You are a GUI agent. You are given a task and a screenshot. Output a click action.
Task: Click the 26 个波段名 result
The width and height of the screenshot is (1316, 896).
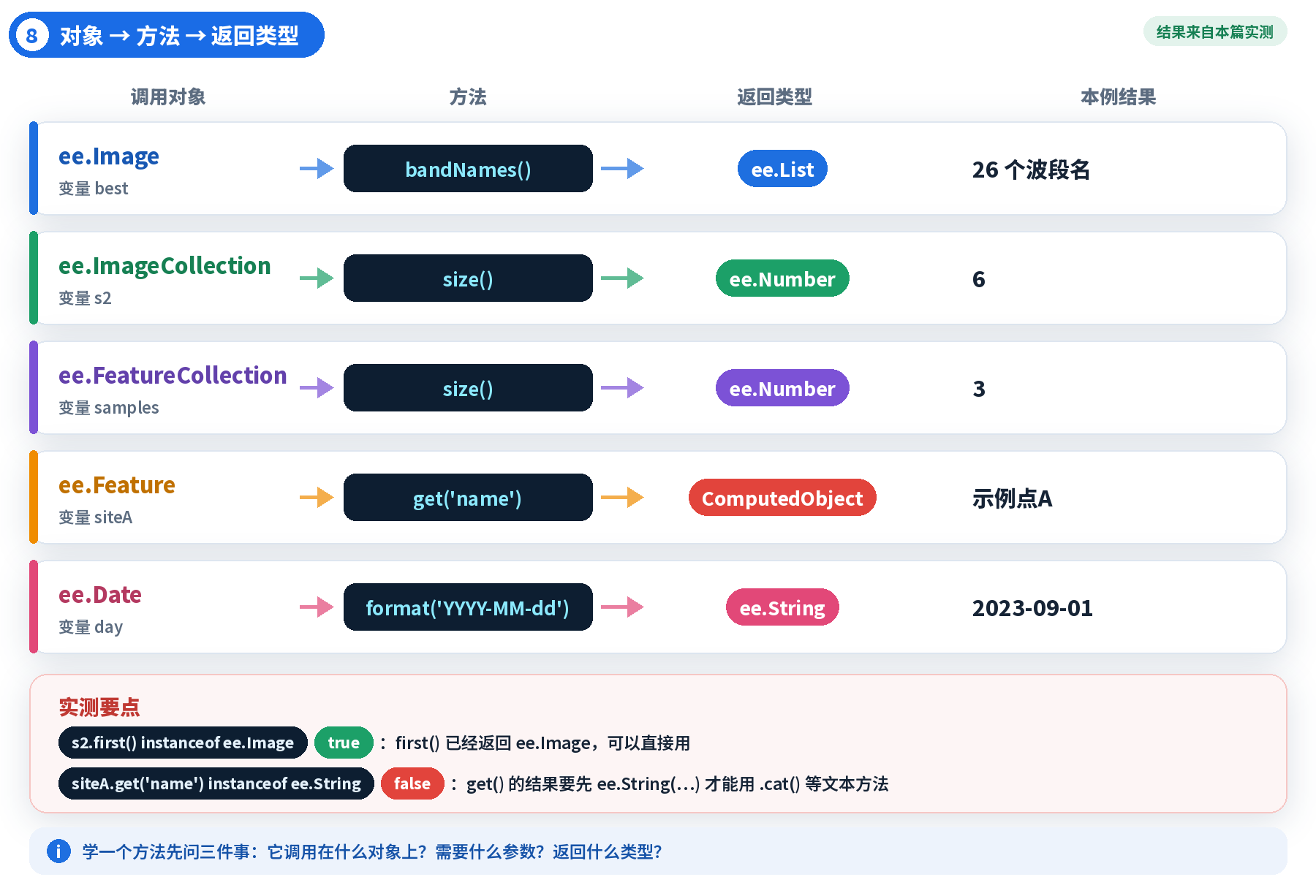[1031, 170]
